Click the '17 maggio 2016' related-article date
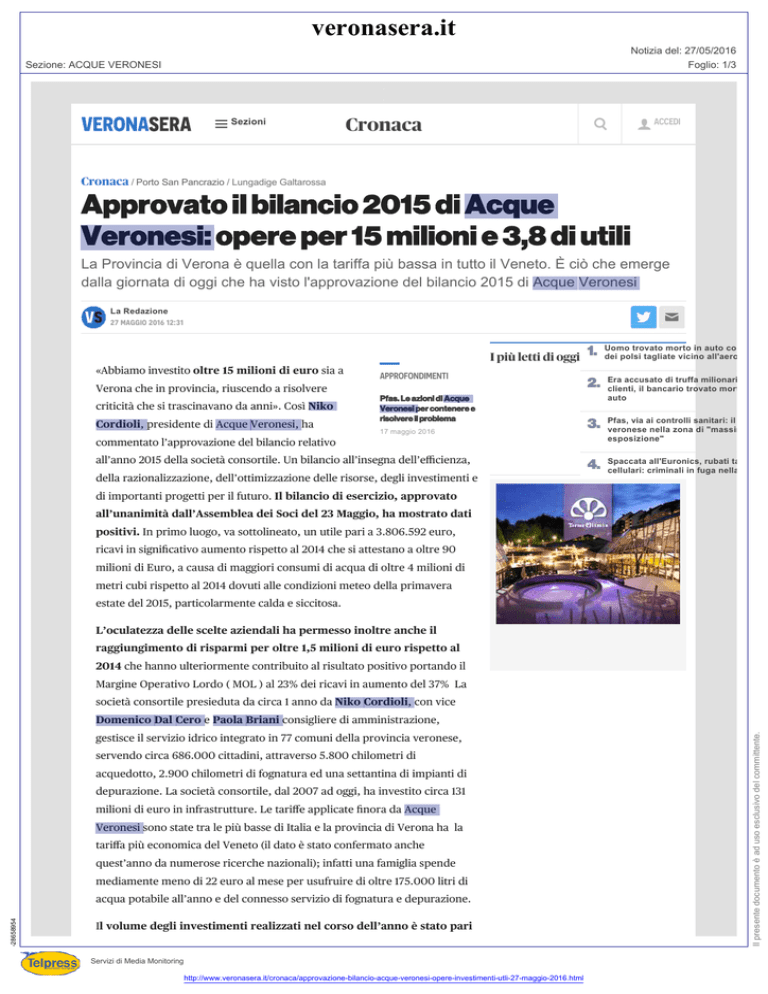This screenshot has width=768, height=994. (407, 432)
